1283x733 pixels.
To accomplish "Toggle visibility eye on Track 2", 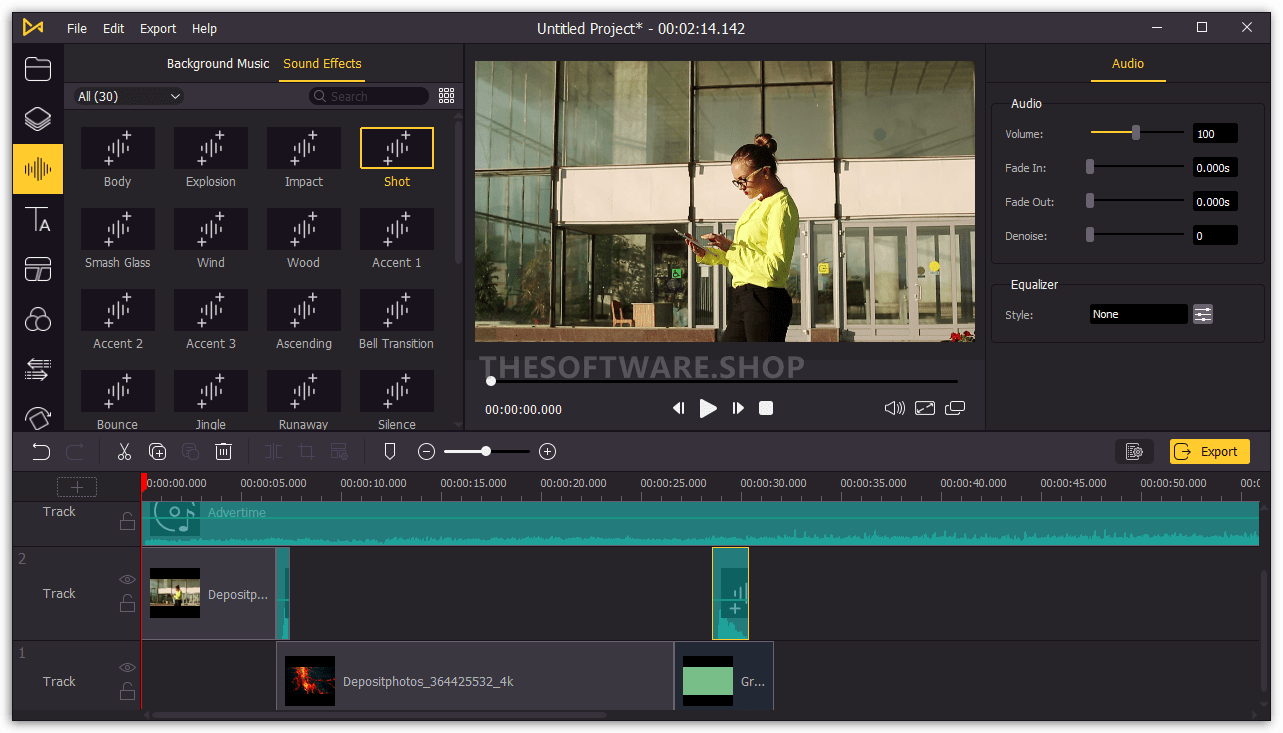I will (127, 580).
